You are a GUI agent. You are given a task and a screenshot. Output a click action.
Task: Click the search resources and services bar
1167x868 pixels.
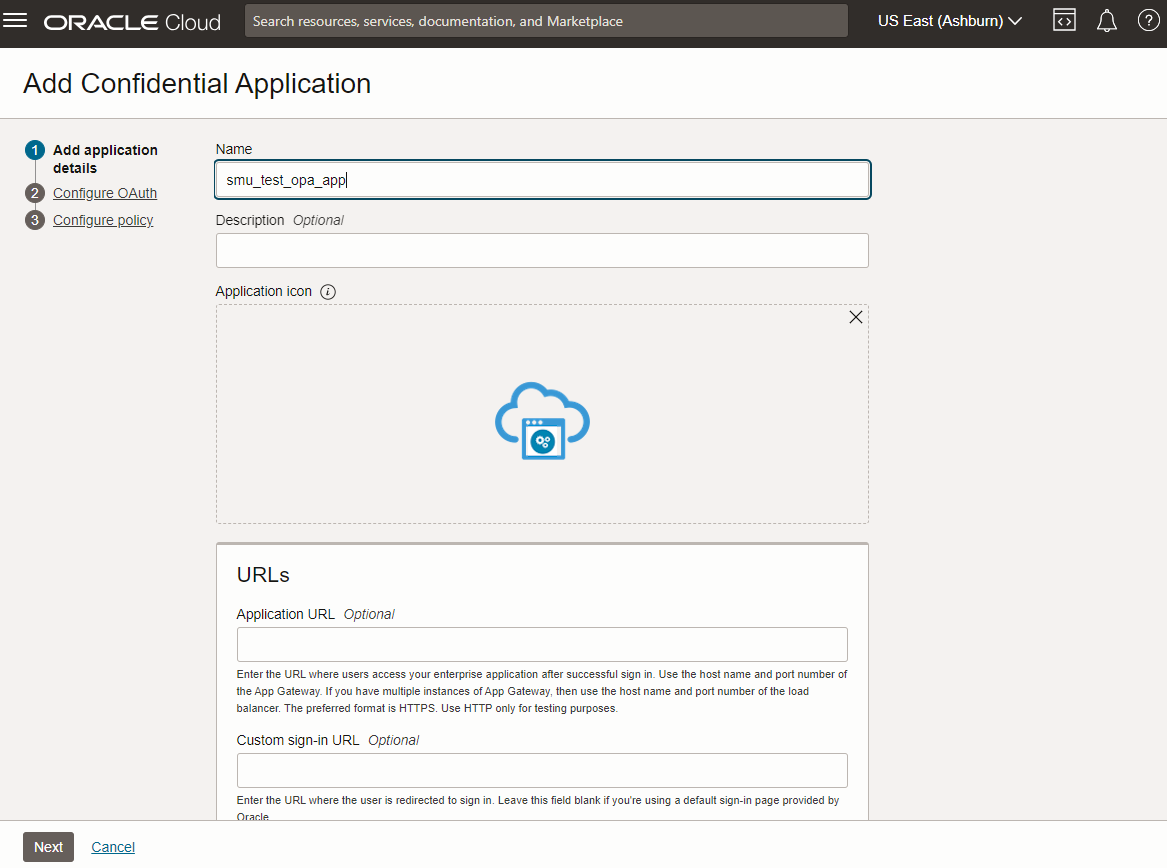[546, 21]
